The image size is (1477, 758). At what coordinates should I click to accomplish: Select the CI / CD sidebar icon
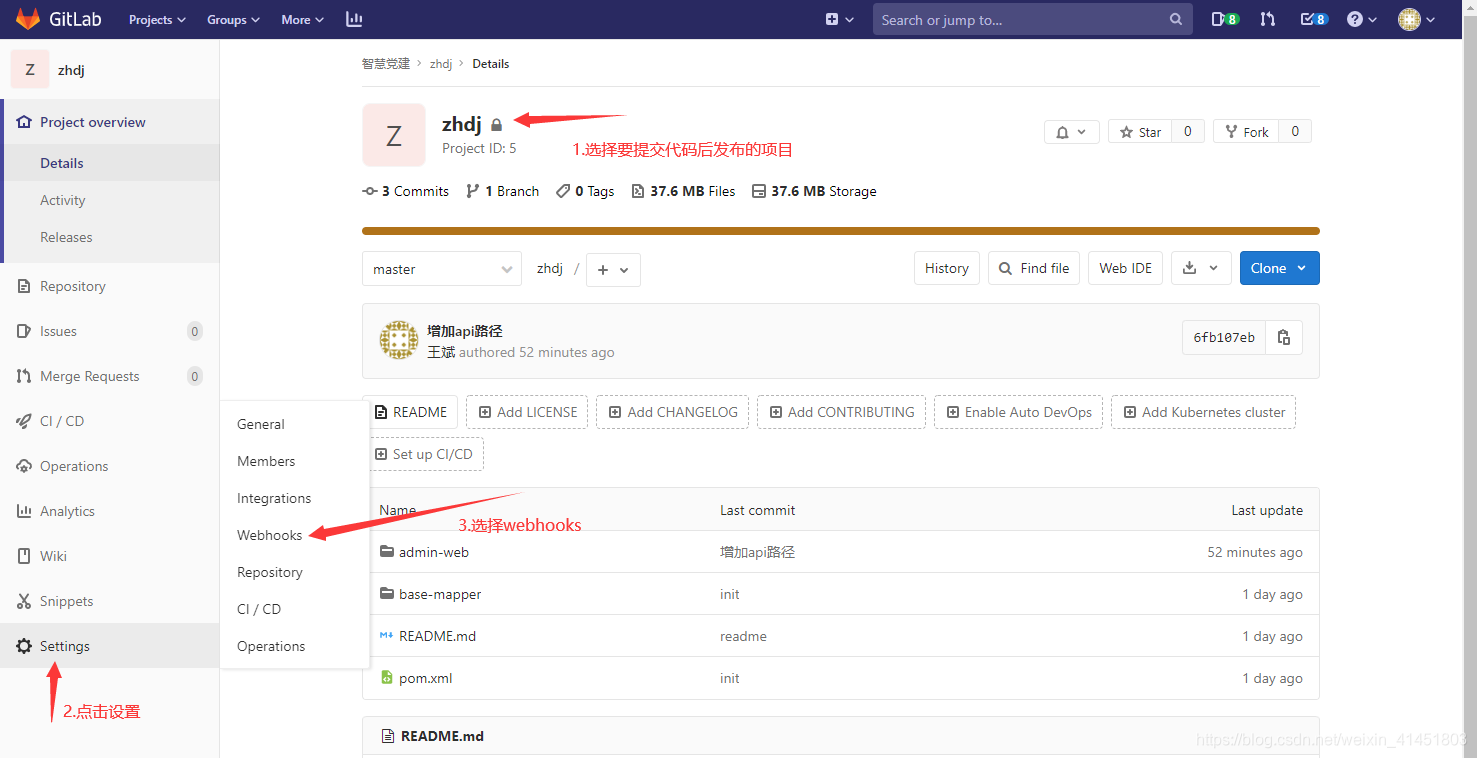(x=24, y=420)
